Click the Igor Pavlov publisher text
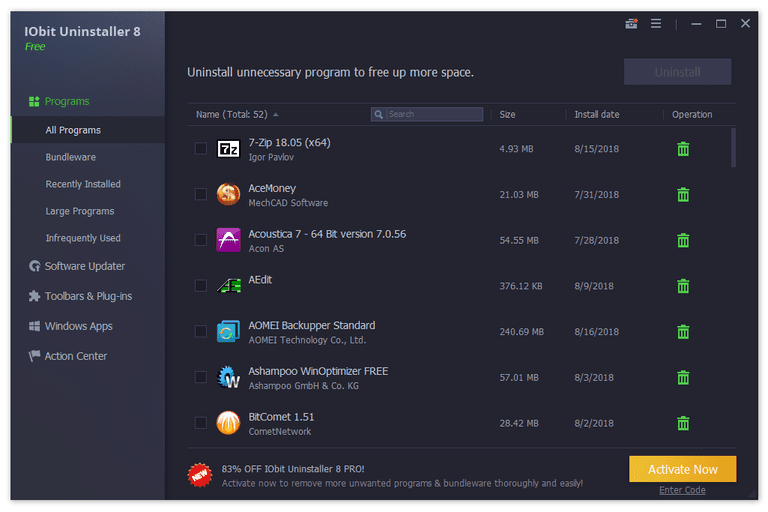 click(x=271, y=157)
